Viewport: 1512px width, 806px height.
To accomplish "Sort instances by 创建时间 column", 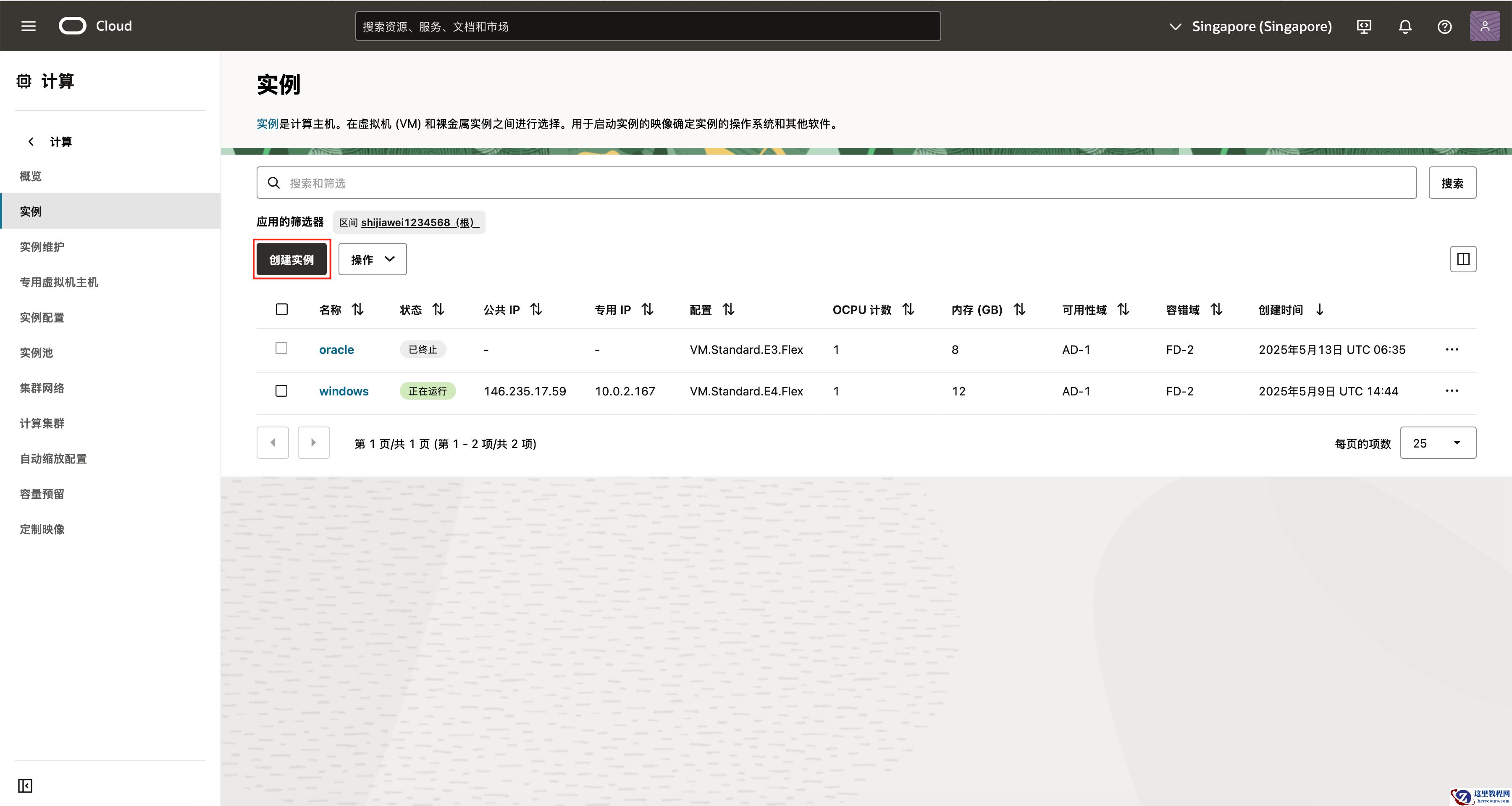I will (x=1320, y=309).
